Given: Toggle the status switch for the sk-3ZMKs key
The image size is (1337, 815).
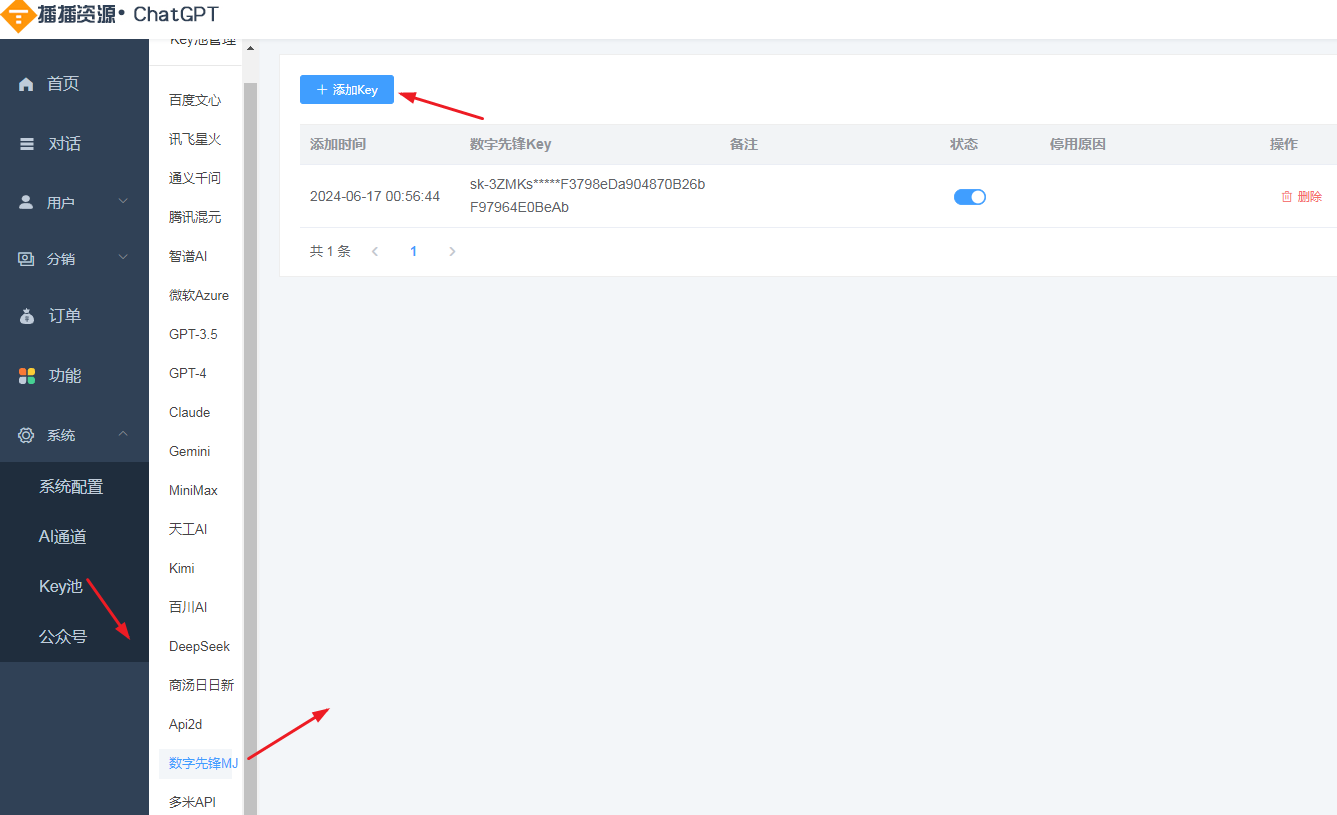Looking at the screenshot, I should [970, 197].
